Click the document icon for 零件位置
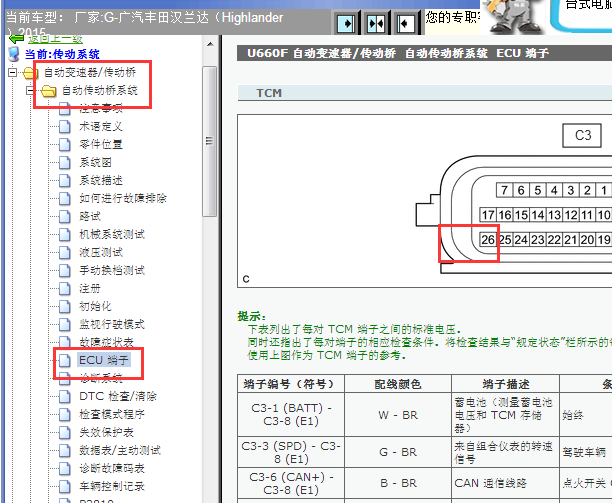Screen dimensions: 612x503 (65, 144)
